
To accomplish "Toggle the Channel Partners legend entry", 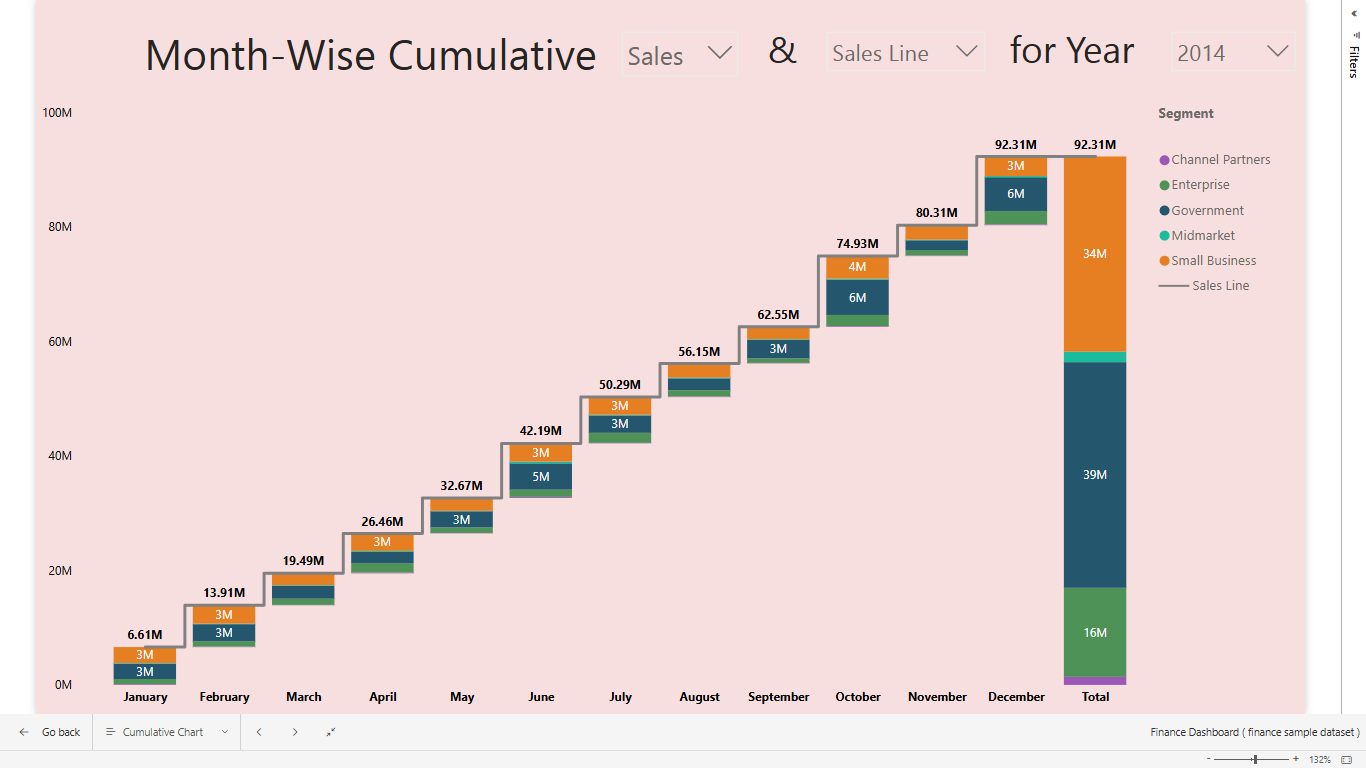I will (1222, 159).
